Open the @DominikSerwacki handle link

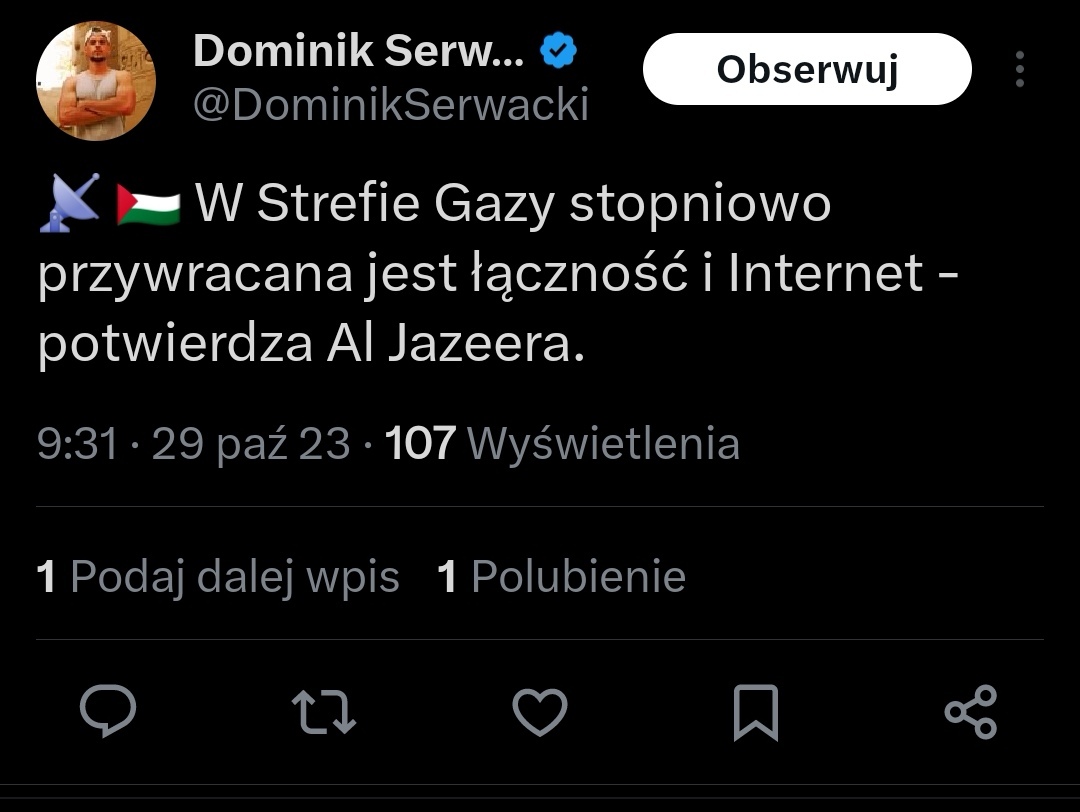pos(390,104)
